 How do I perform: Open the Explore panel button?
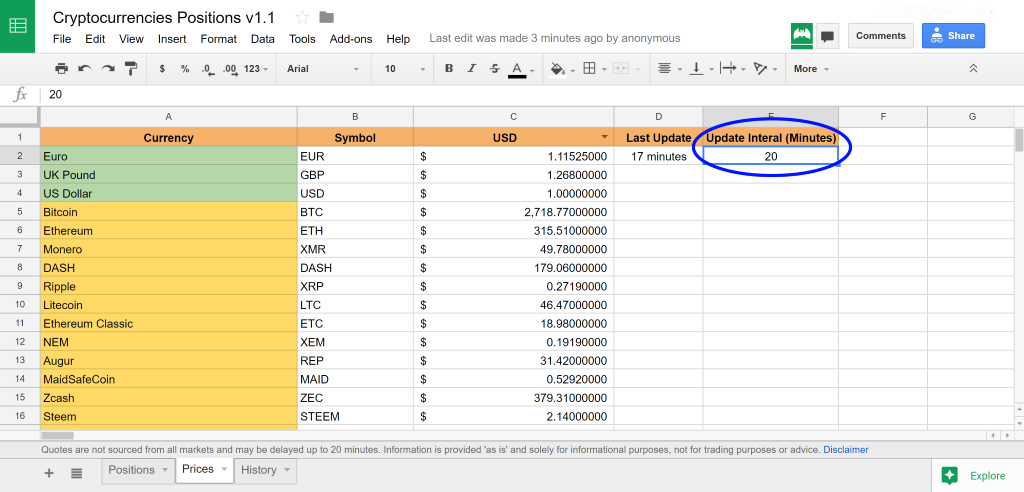click(978, 476)
